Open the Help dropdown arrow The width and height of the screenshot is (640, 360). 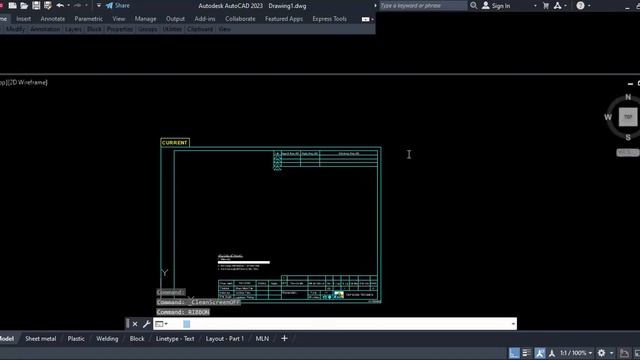pyautogui.click(x=589, y=6)
